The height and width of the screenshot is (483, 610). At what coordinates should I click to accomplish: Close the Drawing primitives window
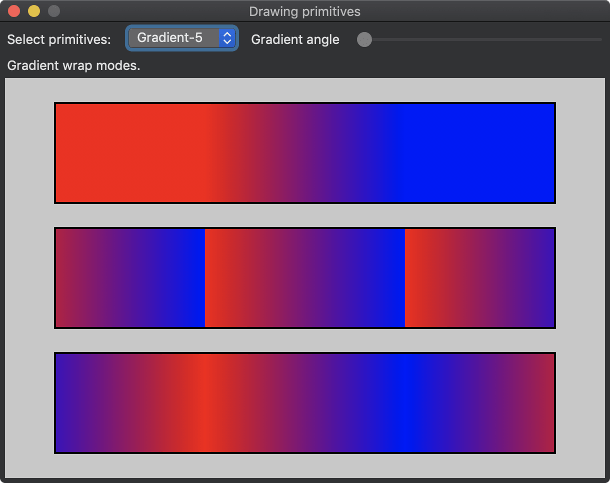coord(14,11)
